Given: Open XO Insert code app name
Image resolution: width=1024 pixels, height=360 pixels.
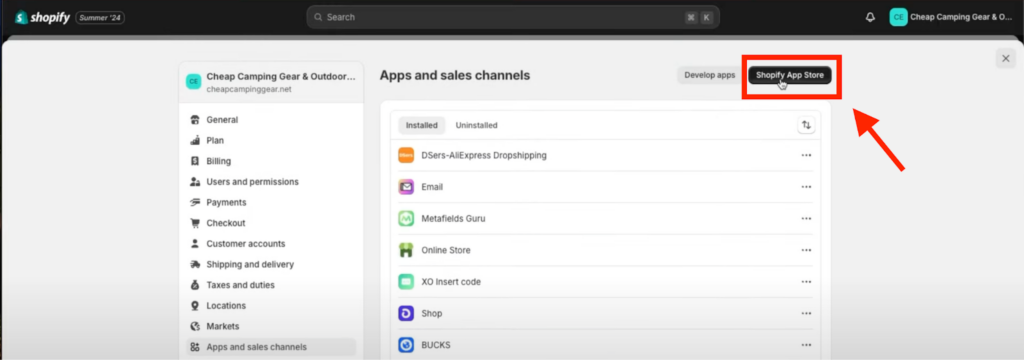Looking at the screenshot, I should [x=451, y=282].
